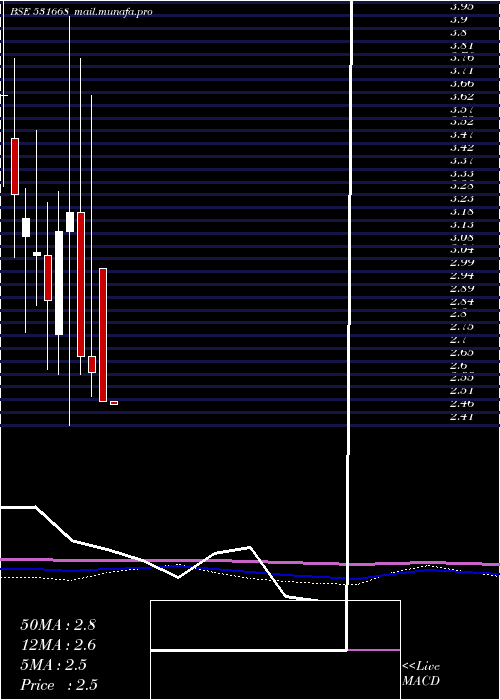Click the 2.84 price axis label
Screen dimensions: 500x700
tap(461, 301)
